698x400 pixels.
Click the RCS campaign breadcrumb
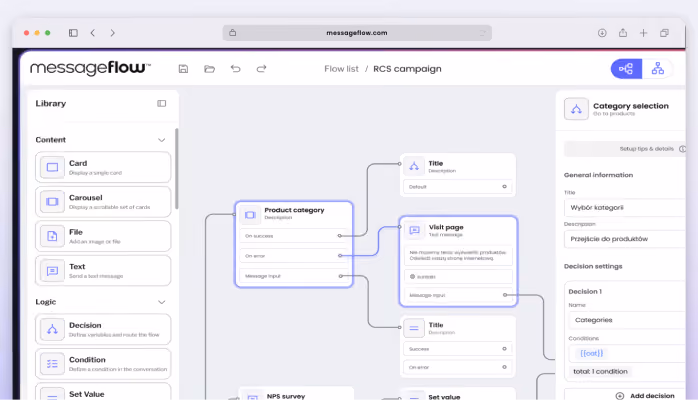[407, 69]
